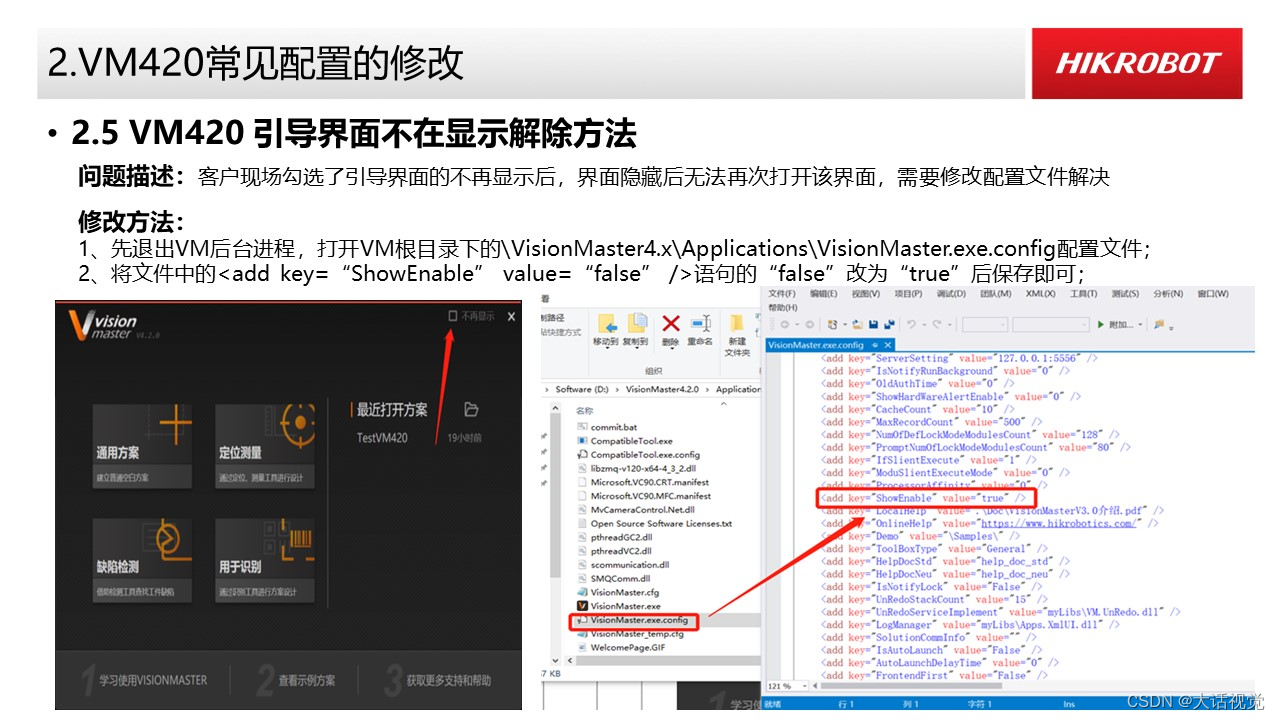This screenshot has width=1280, height=720.
Task: Click the ServerSetting key line
Action: 958,358
